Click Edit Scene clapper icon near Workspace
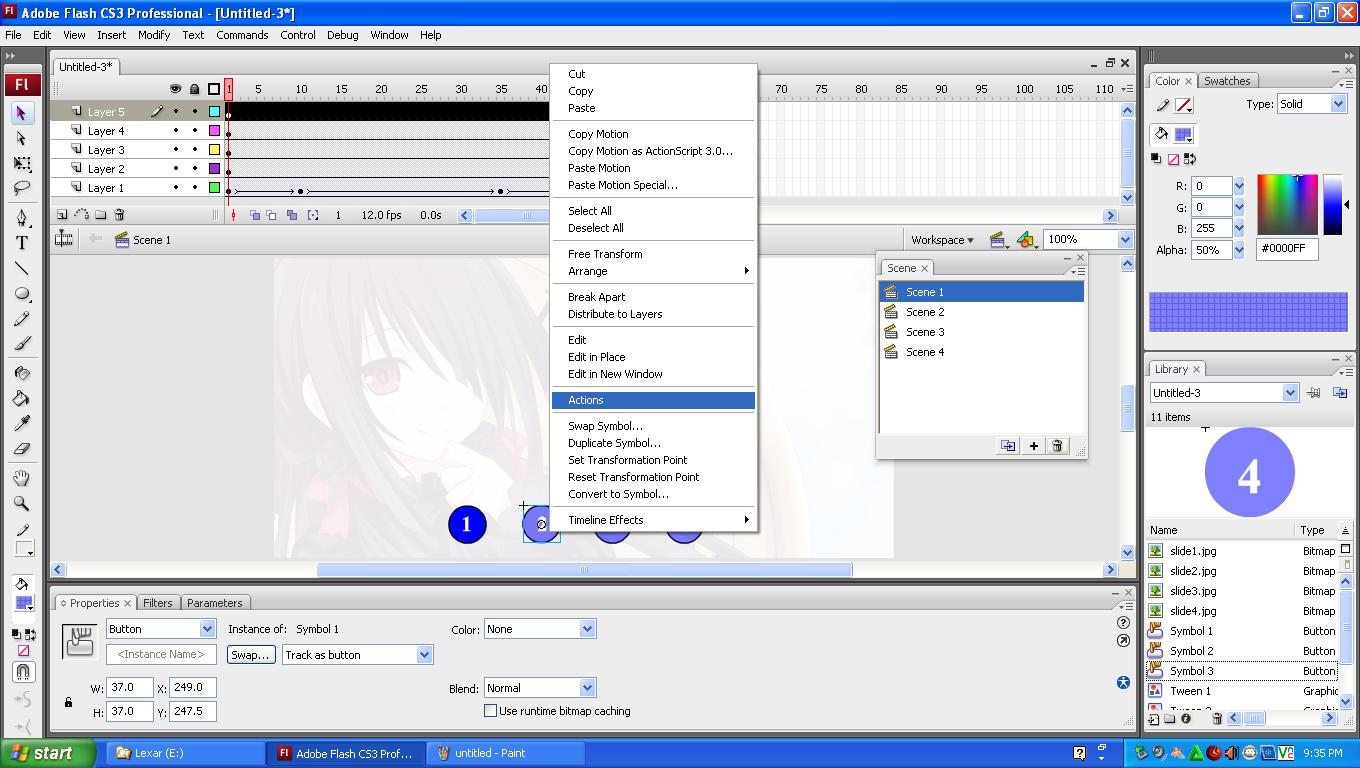 point(998,240)
